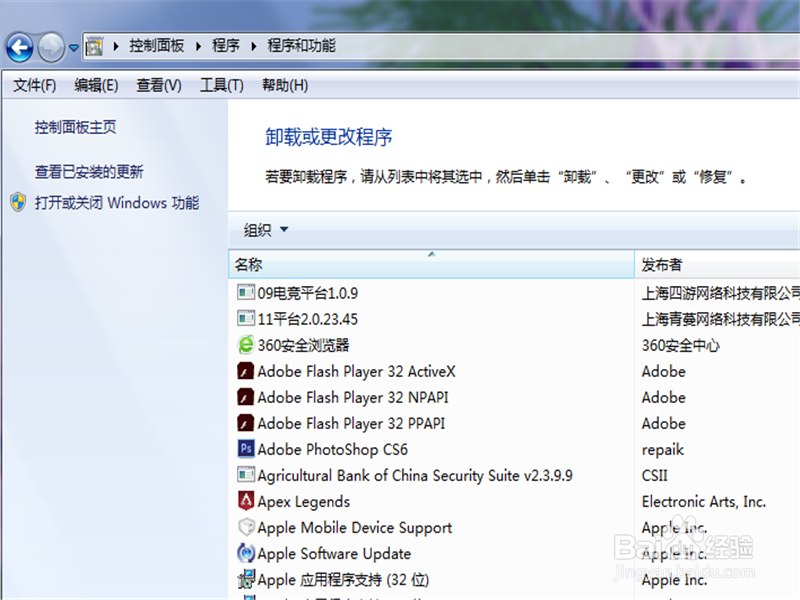
Task: Click the shield icon beside Windows 功能
Action: point(18,203)
